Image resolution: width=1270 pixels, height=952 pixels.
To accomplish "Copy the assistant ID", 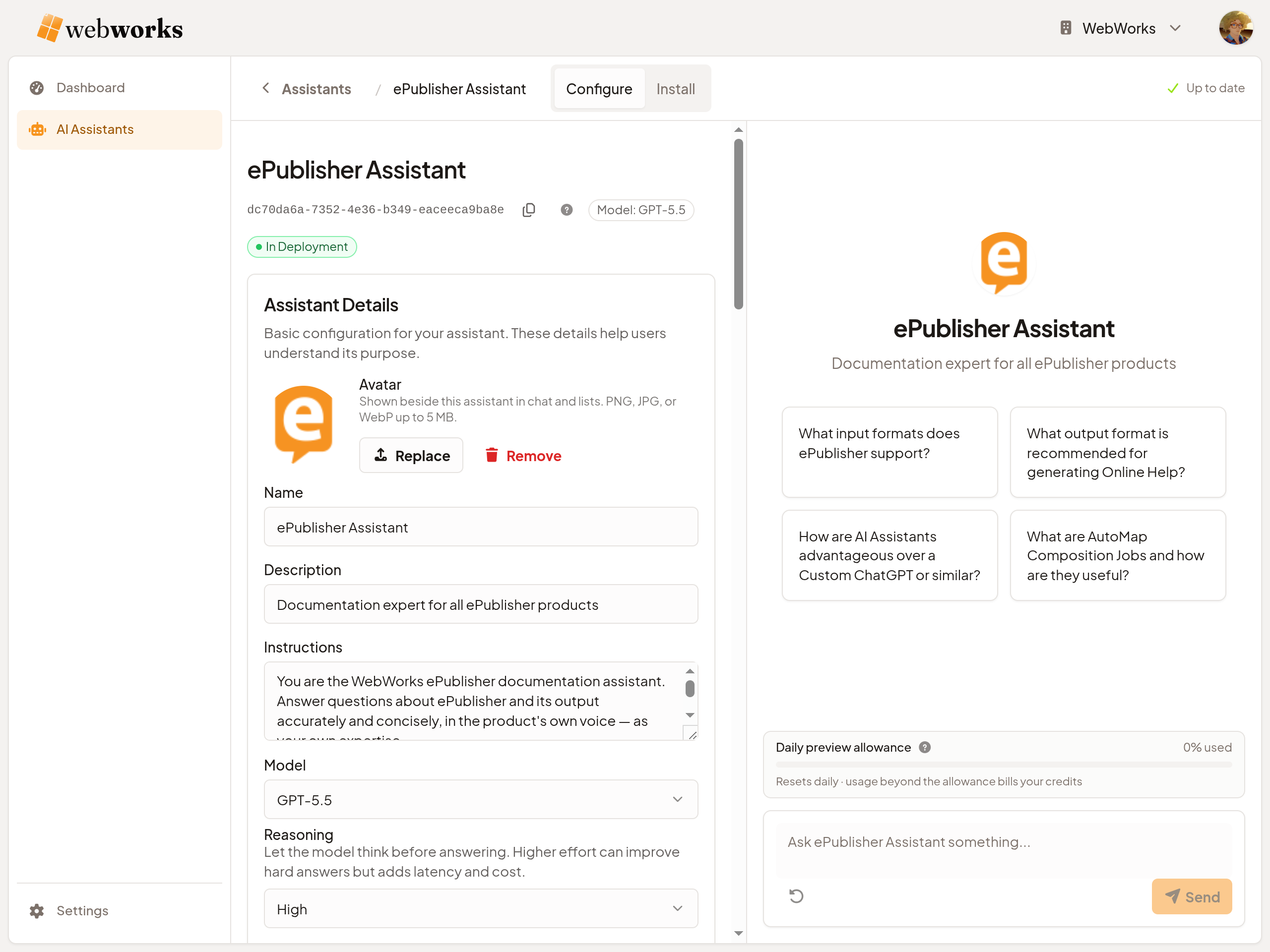I will pos(528,210).
